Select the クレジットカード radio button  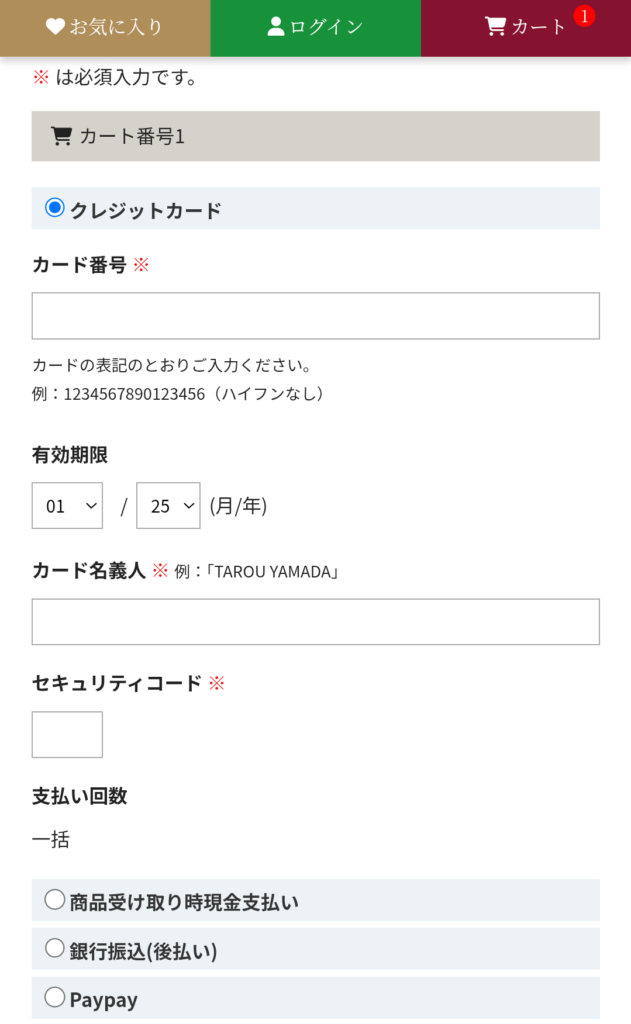(55, 208)
